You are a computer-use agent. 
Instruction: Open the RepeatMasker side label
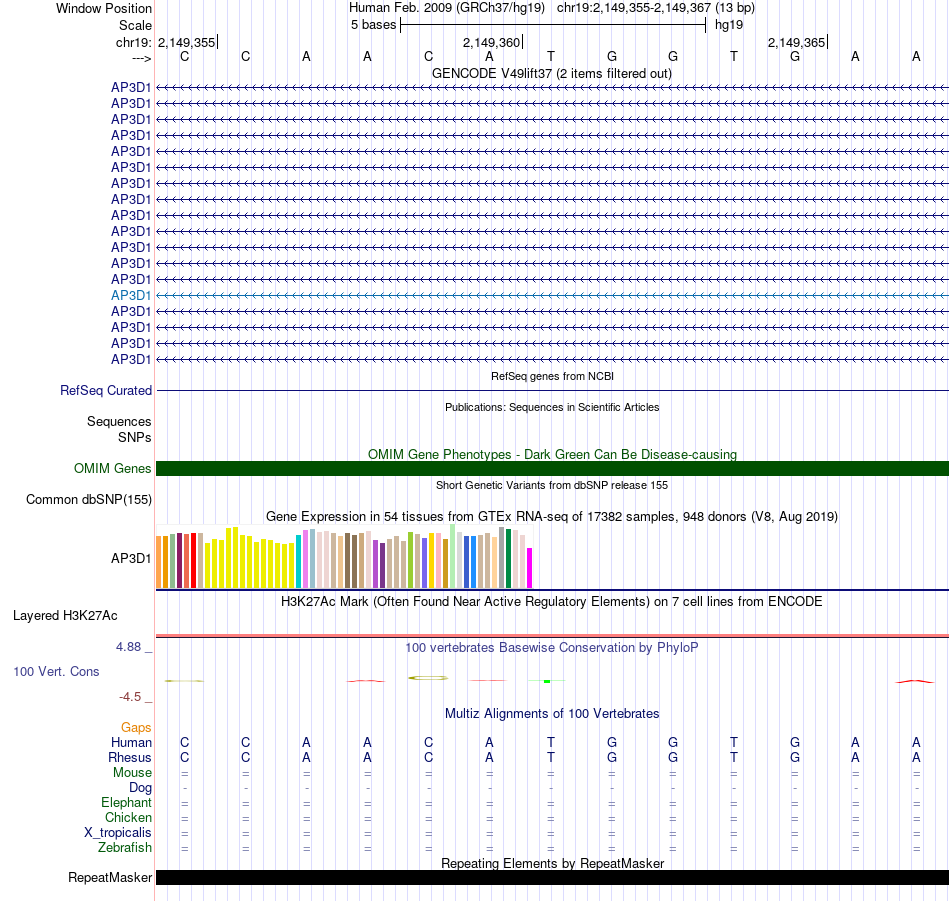pyautogui.click(x=110, y=877)
